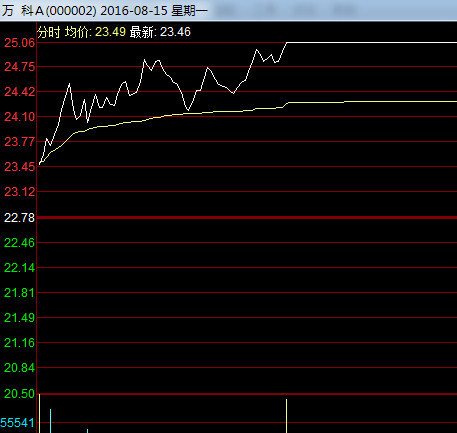Click the 最新: 23.46 latest price readout

pyautogui.click(x=160, y=32)
